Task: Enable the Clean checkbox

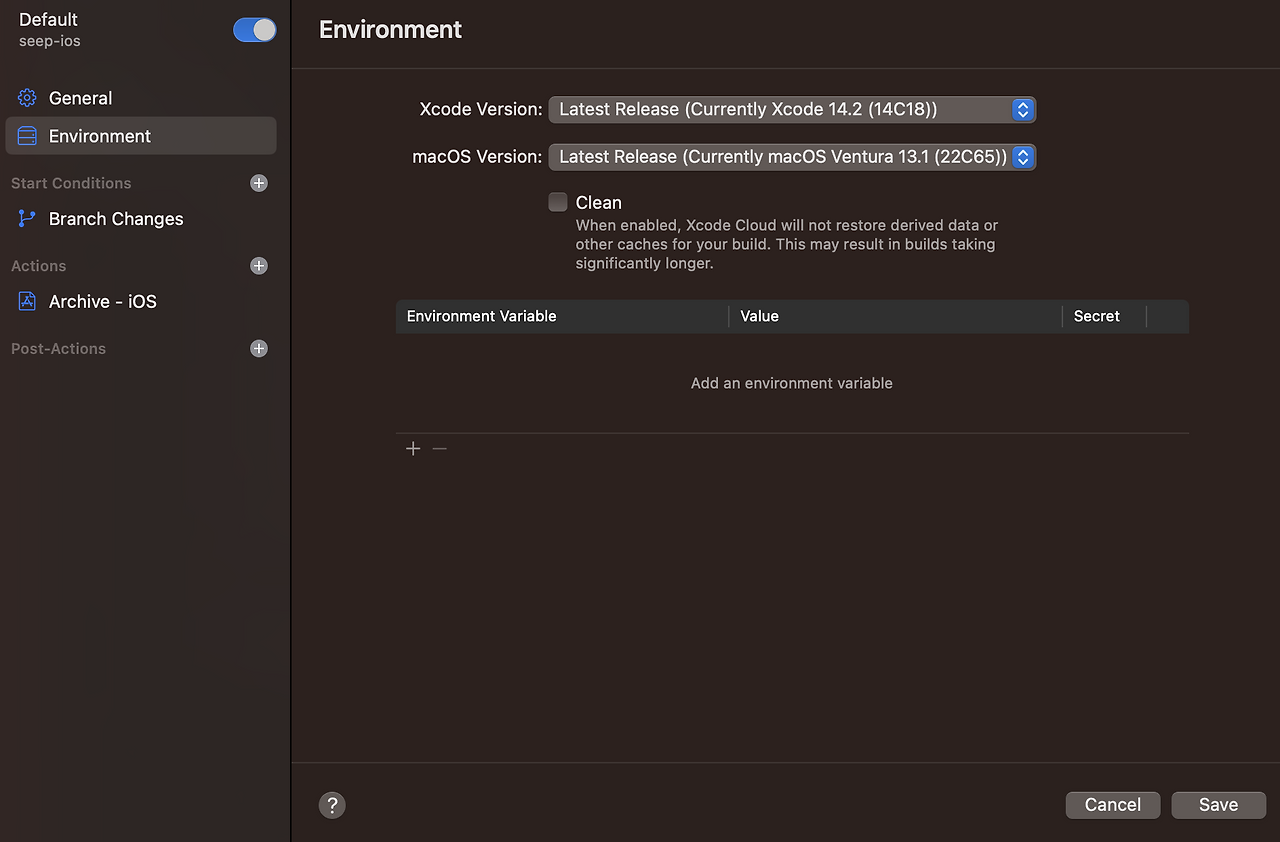Action: tap(558, 202)
